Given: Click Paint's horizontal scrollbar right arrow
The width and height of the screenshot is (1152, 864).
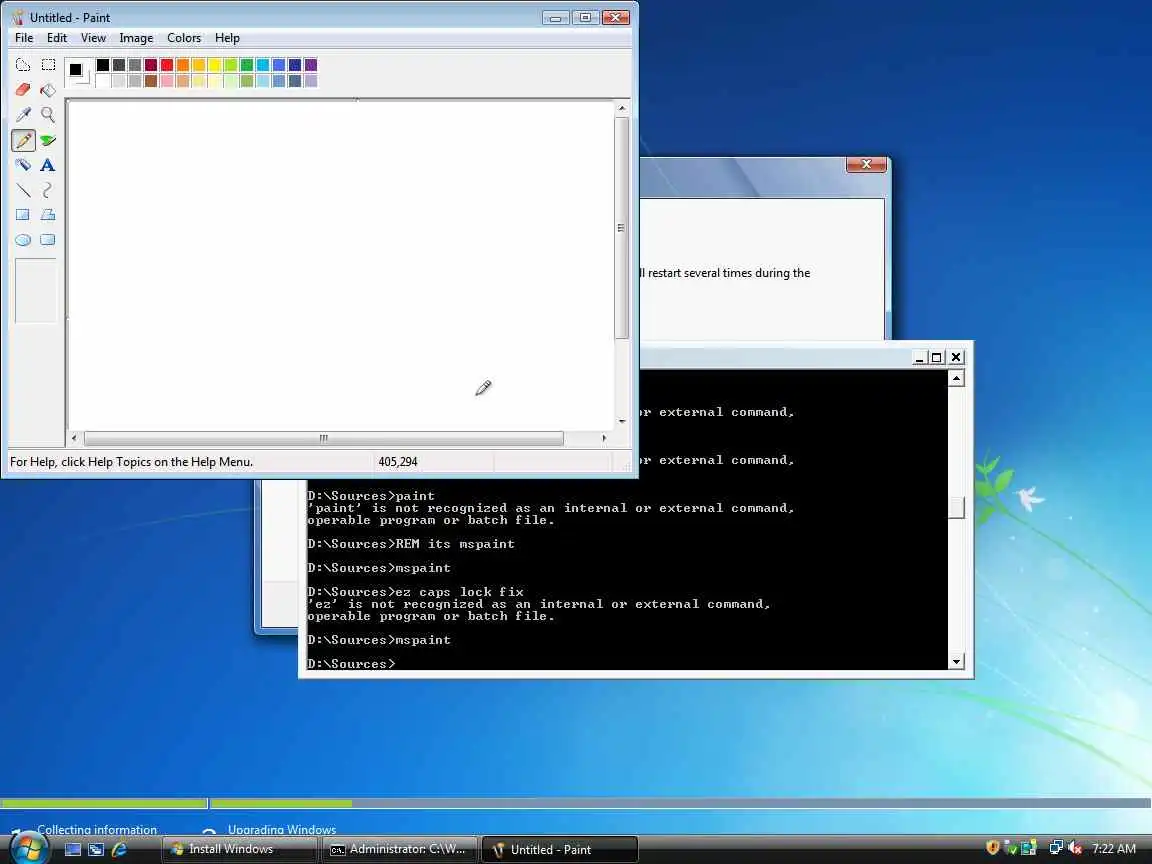Looking at the screenshot, I should 604,438.
